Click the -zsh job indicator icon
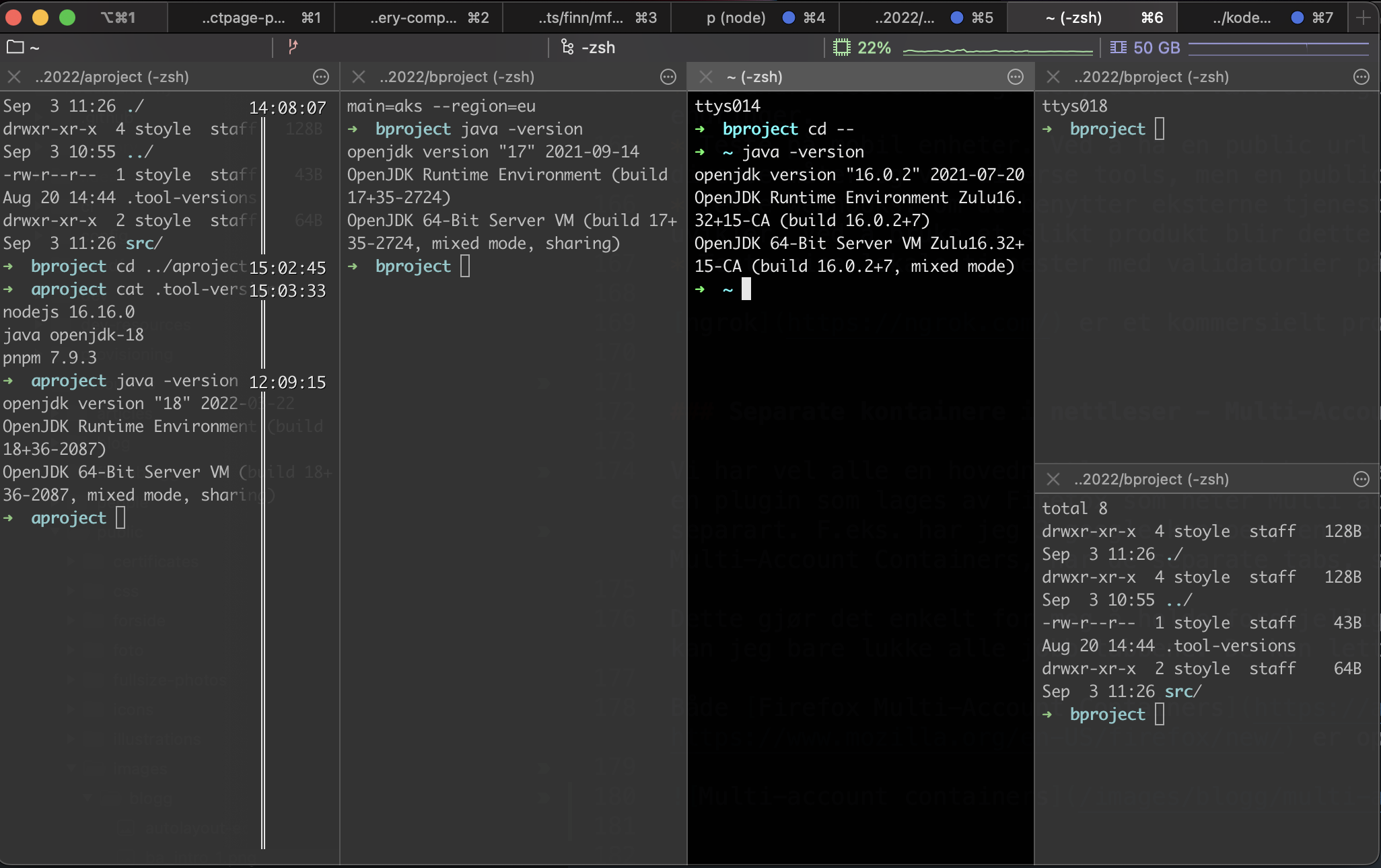Image resolution: width=1381 pixels, height=868 pixels. [x=566, y=47]
